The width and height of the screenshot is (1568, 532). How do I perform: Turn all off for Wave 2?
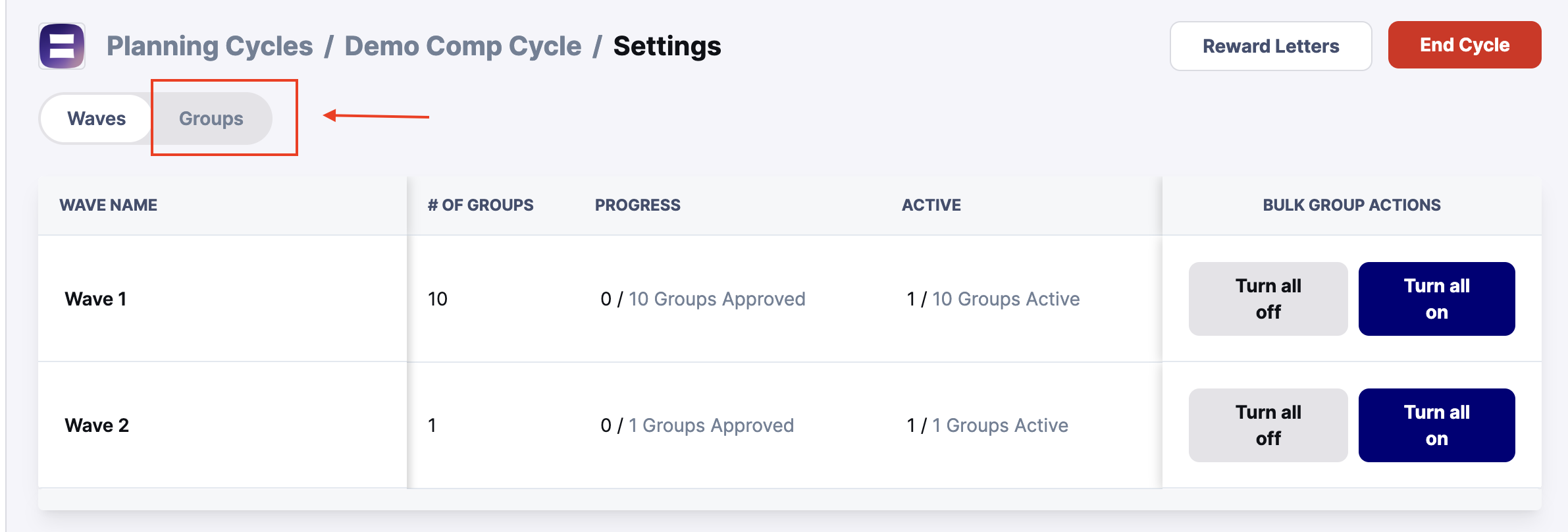[x=1268, y=425]
